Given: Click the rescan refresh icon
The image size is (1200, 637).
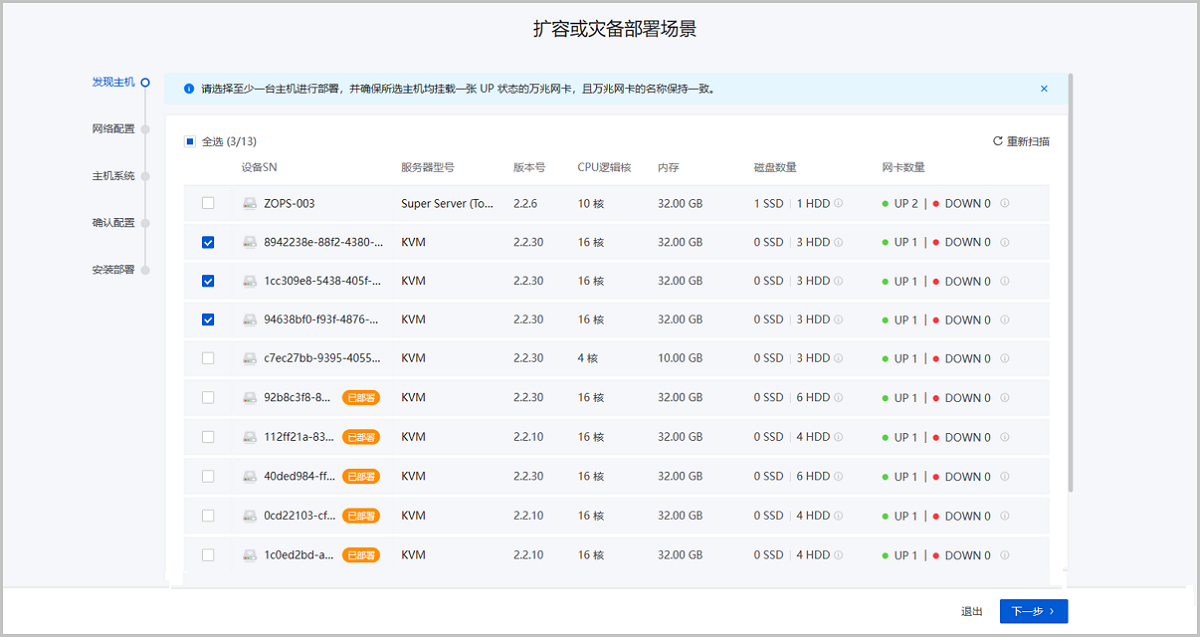Looking at the screenshot, I should [997, 141].
